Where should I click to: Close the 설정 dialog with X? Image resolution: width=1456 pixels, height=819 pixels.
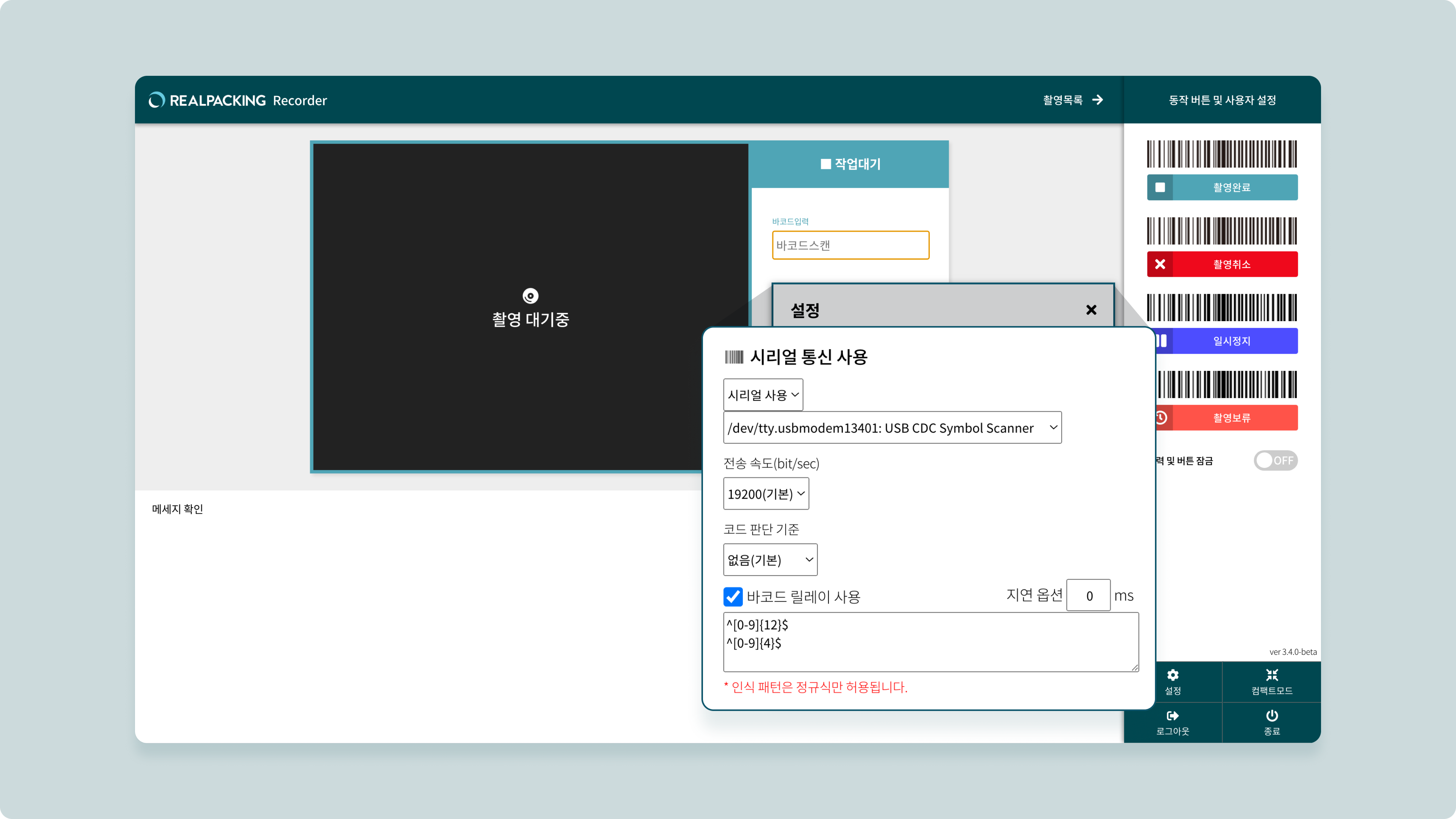pos(1091,310)
